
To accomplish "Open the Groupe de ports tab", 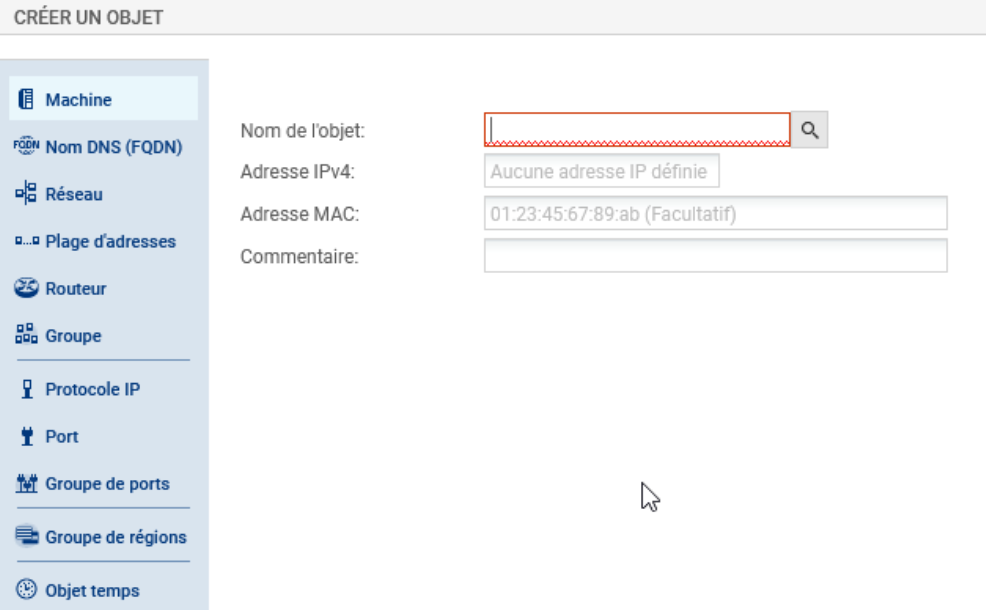I will coord(107,484).
